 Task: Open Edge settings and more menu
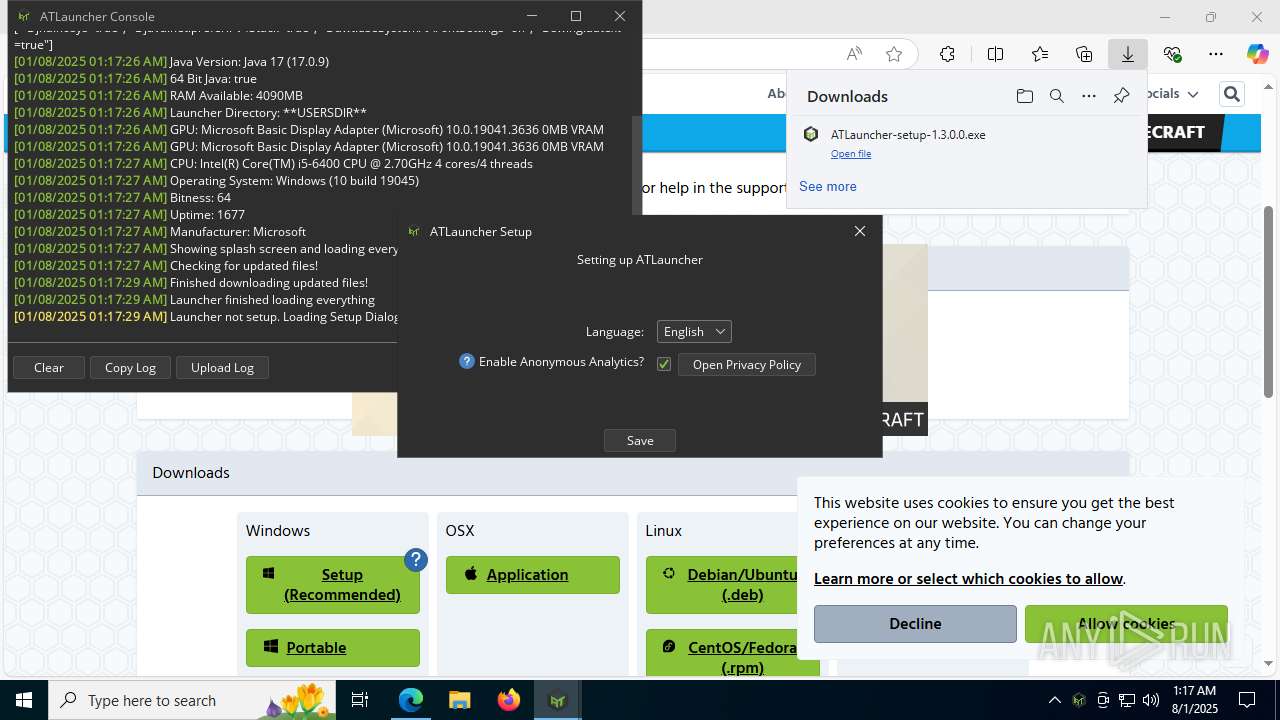point(1216,54)
